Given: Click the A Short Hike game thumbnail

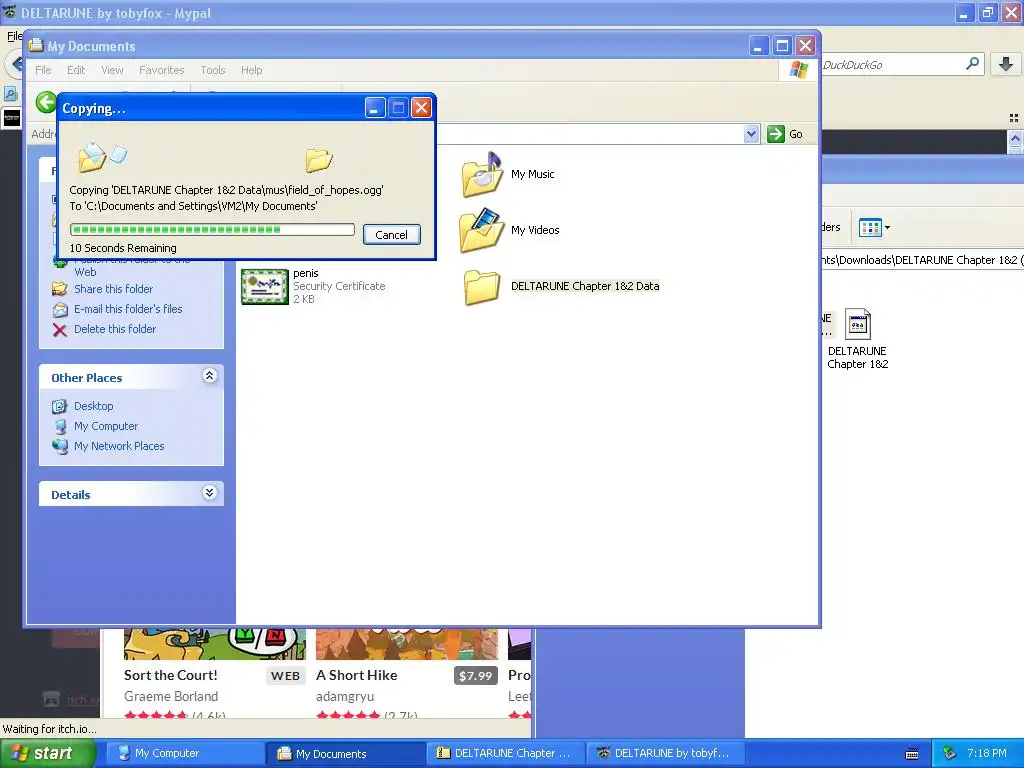Looking at the screenshot, I should (x=407, y=644).
